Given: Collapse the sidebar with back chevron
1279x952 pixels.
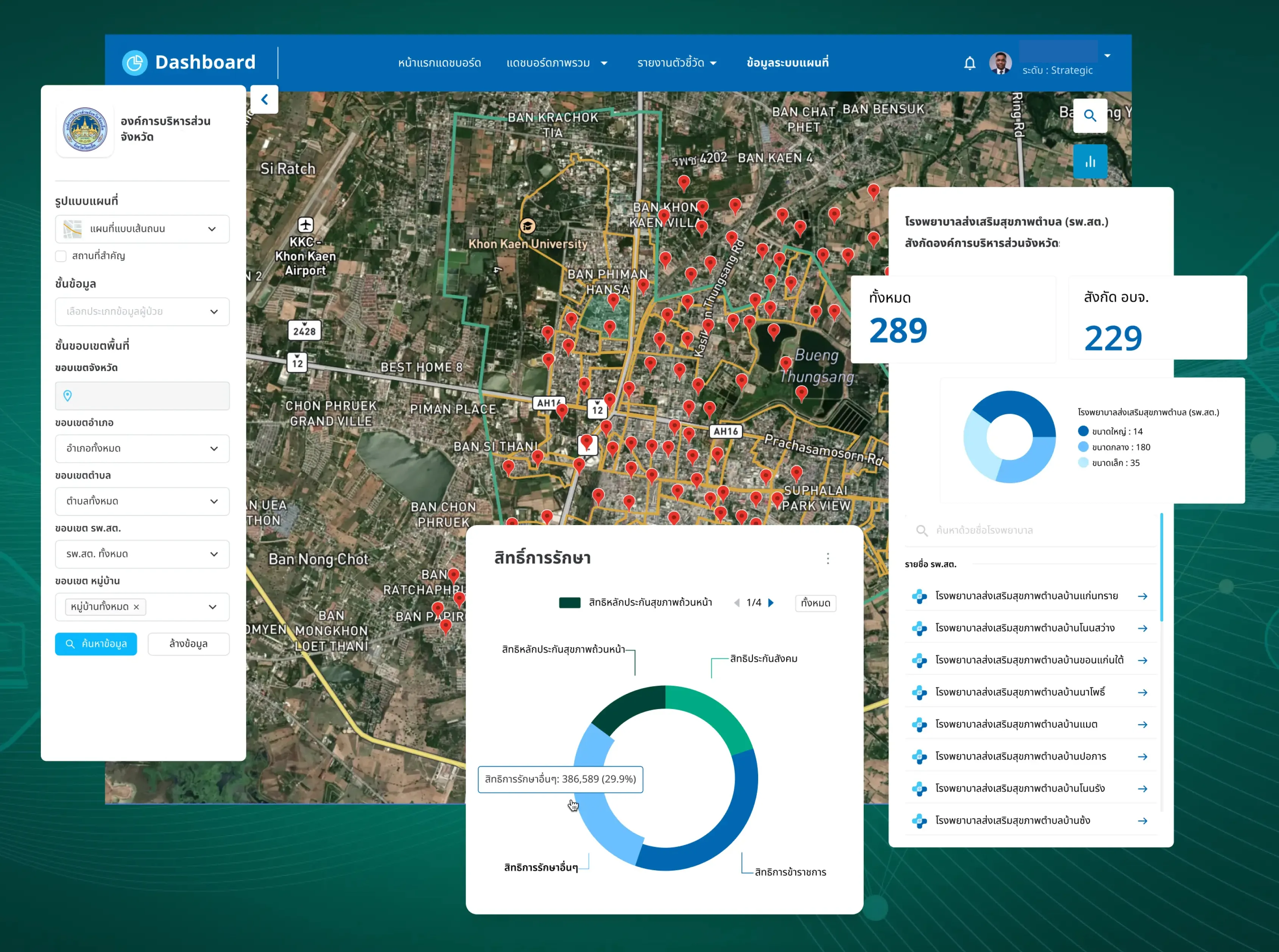Looking at the screenshot, I should 265,99.
